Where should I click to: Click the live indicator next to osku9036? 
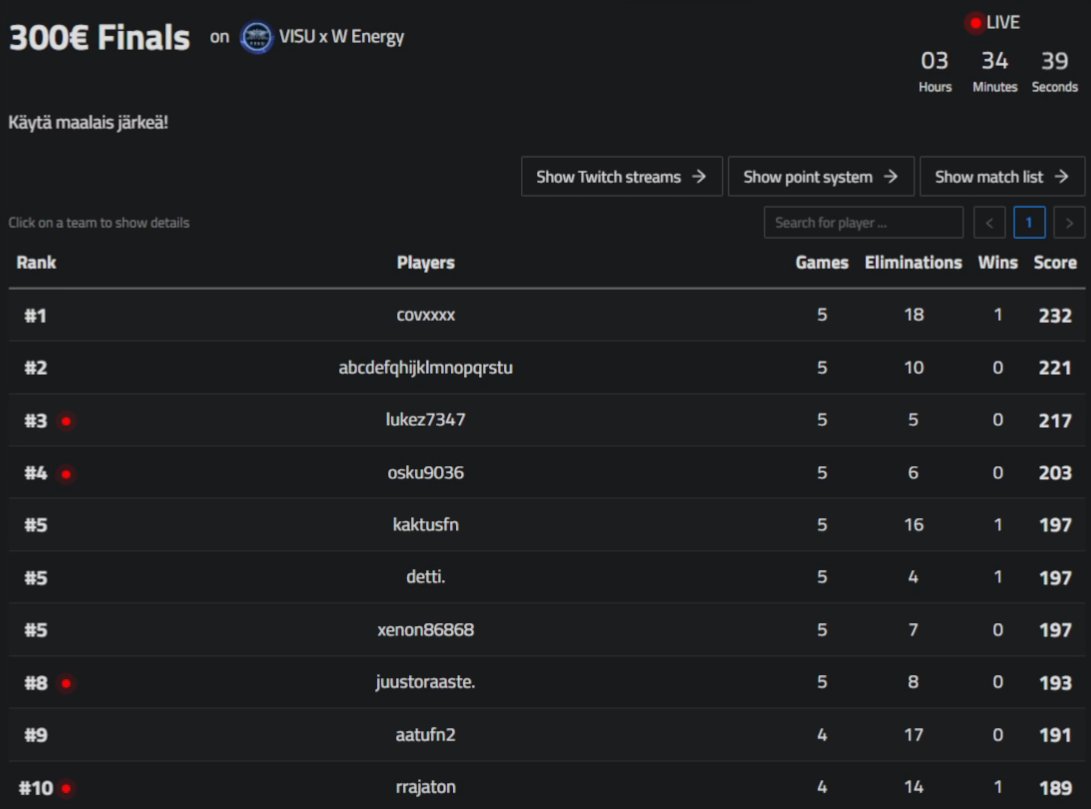(66, 472)
